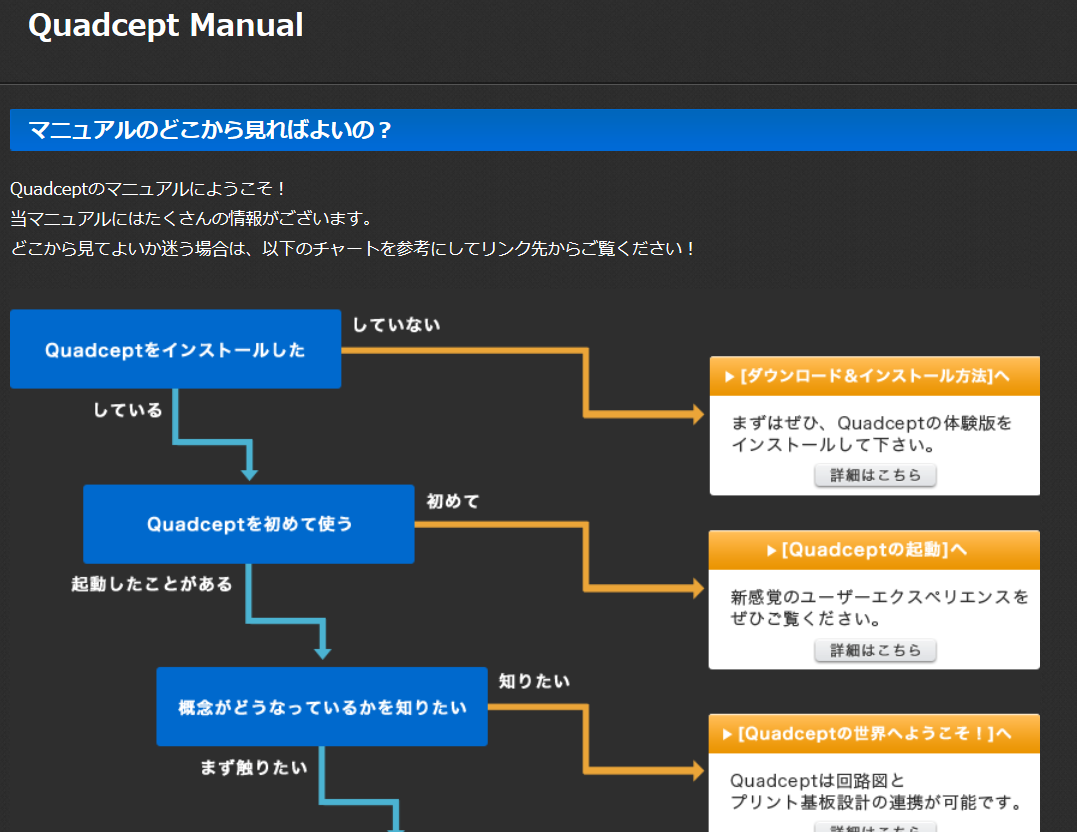Click the 当マニュアルにはたくさんの情報 text line
The width and height of the screenshot is (1077, 832).
tap(192, 218)
